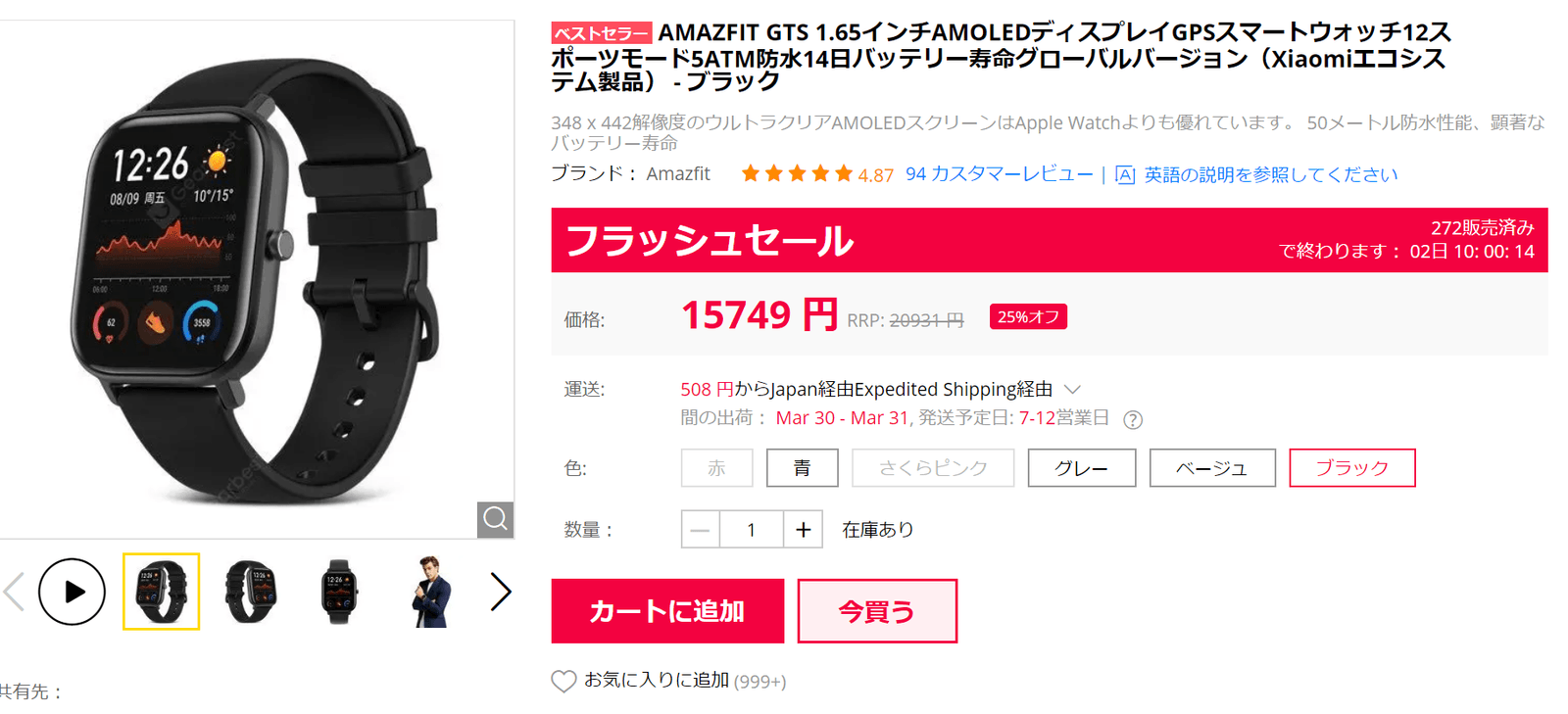
Task: Click the previous thumbnails arrow
Action: (14, 592)
